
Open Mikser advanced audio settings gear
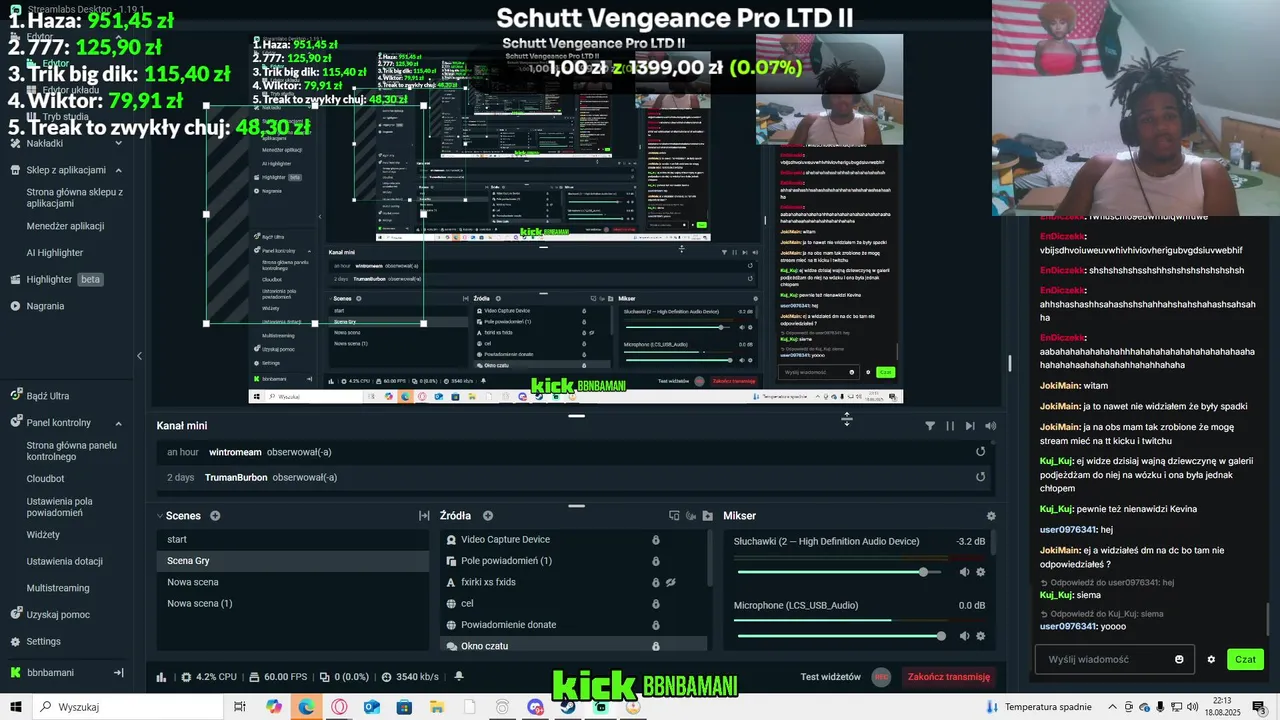click(x=991, y=516)
